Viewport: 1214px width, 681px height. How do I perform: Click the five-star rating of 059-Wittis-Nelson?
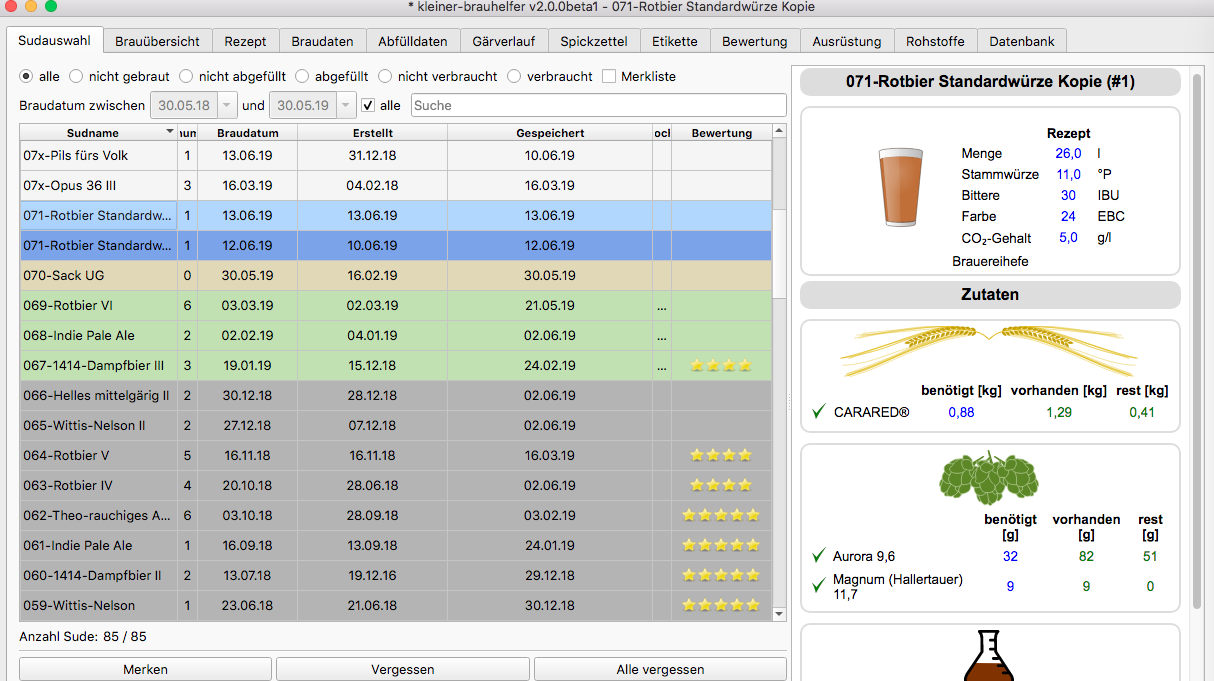[x=721, y=606]
